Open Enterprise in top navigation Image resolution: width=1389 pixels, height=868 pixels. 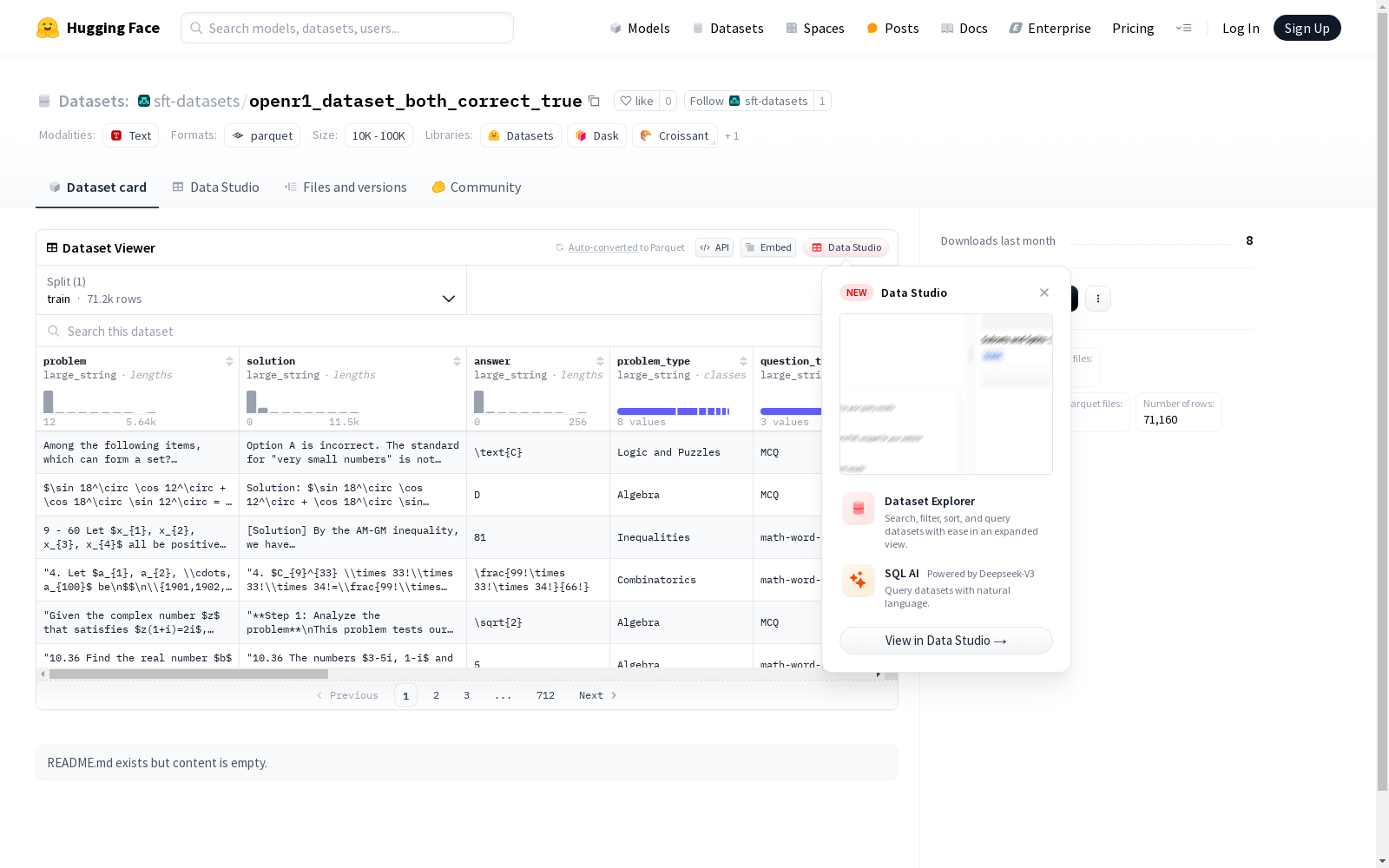(1050, 28)
